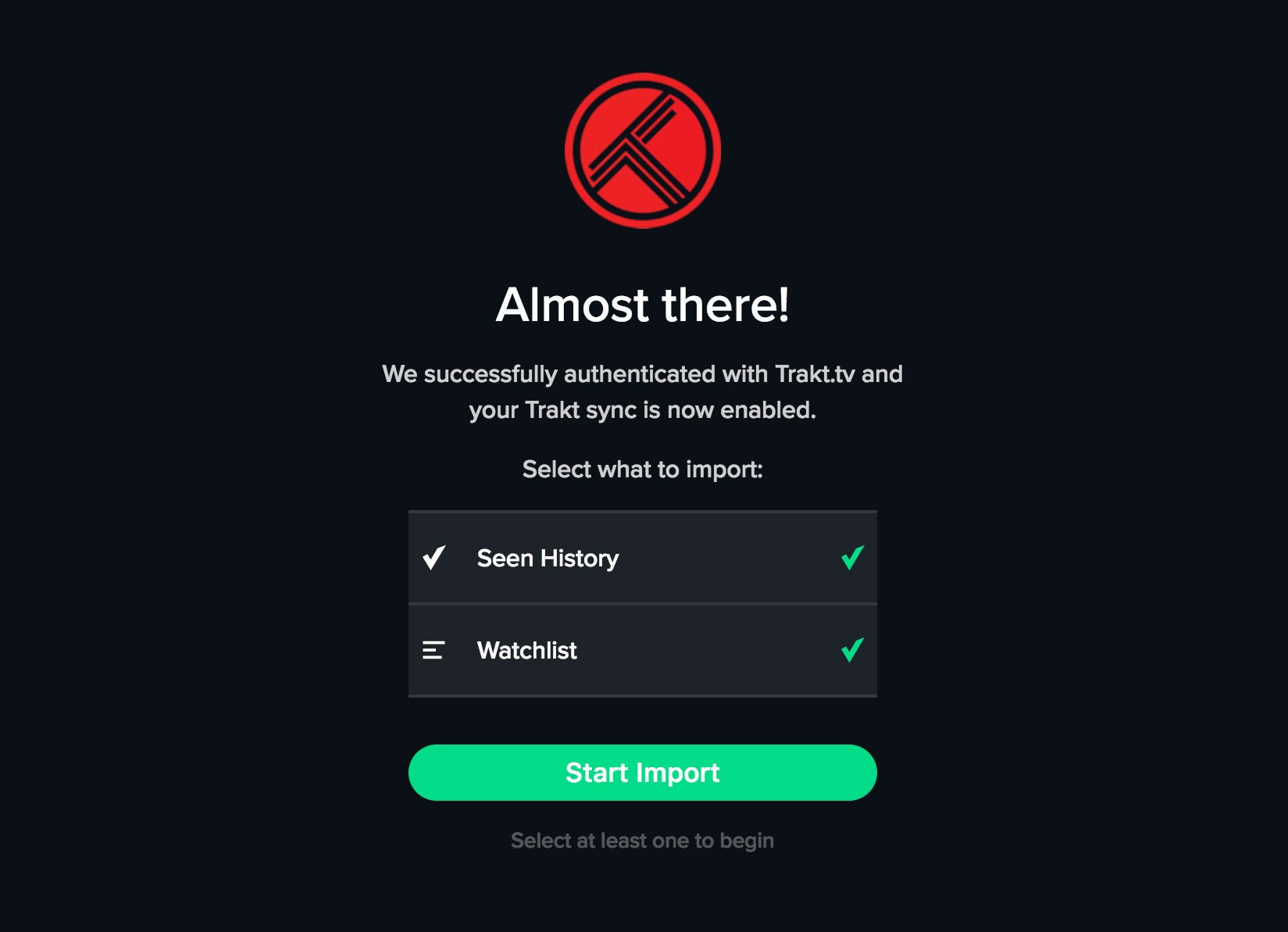Screen dimensions: 1288x932
Task: Uncheck the green Watchlist checkmark
Action: [852, 650]
